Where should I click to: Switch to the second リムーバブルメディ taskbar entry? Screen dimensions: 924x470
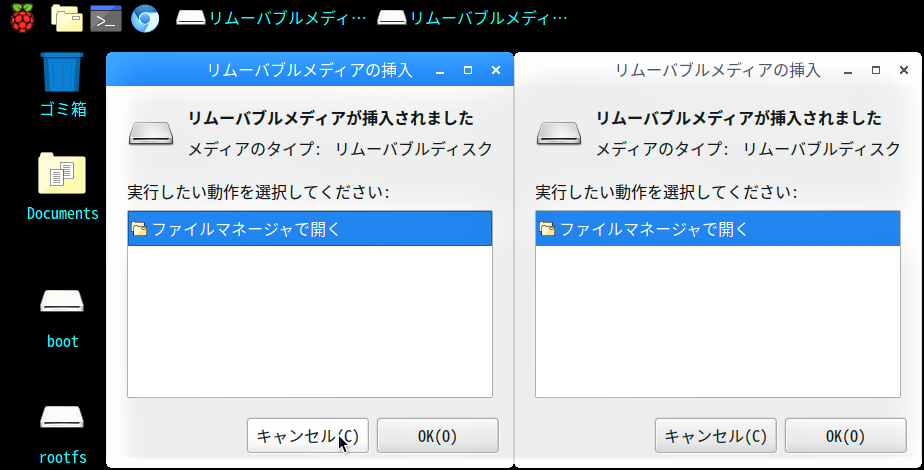pyautogui.click(x=472, y=18)
